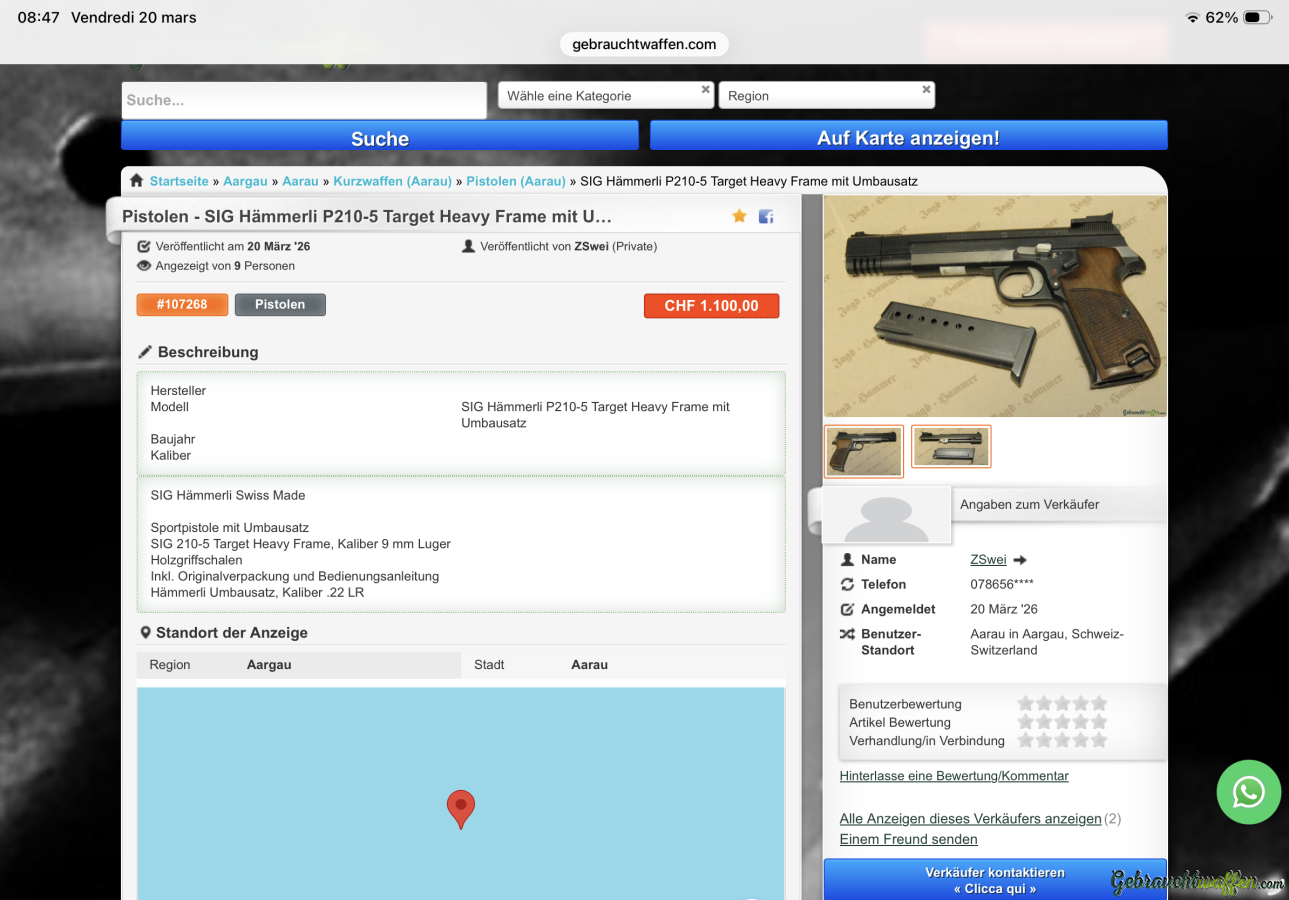
Task: Click the 'Auf Karte anzeigen!' button
Action: pos(908,138)
